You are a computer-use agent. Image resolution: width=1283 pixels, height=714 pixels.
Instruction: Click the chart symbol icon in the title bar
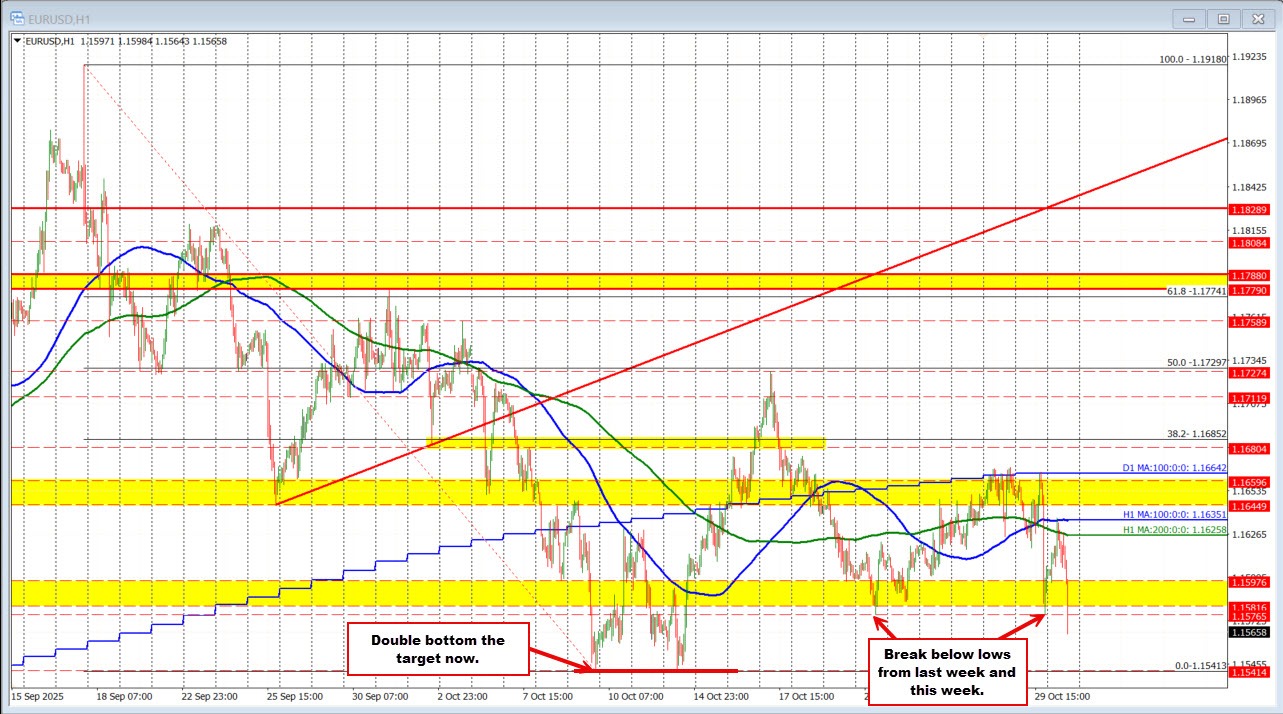pos(16,18)
